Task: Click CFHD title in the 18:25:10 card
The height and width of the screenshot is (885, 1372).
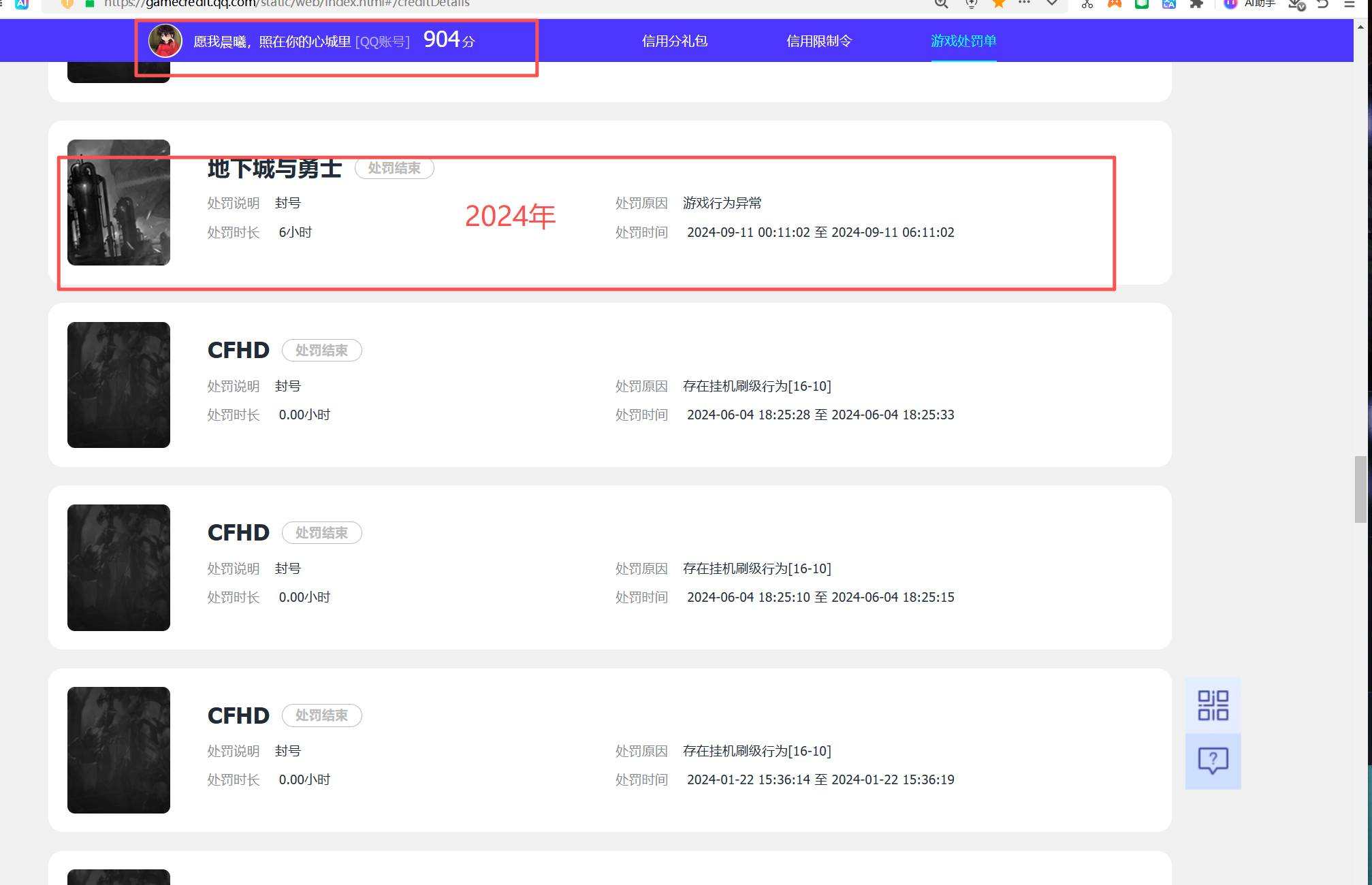Action: click(x=238, y=532)
